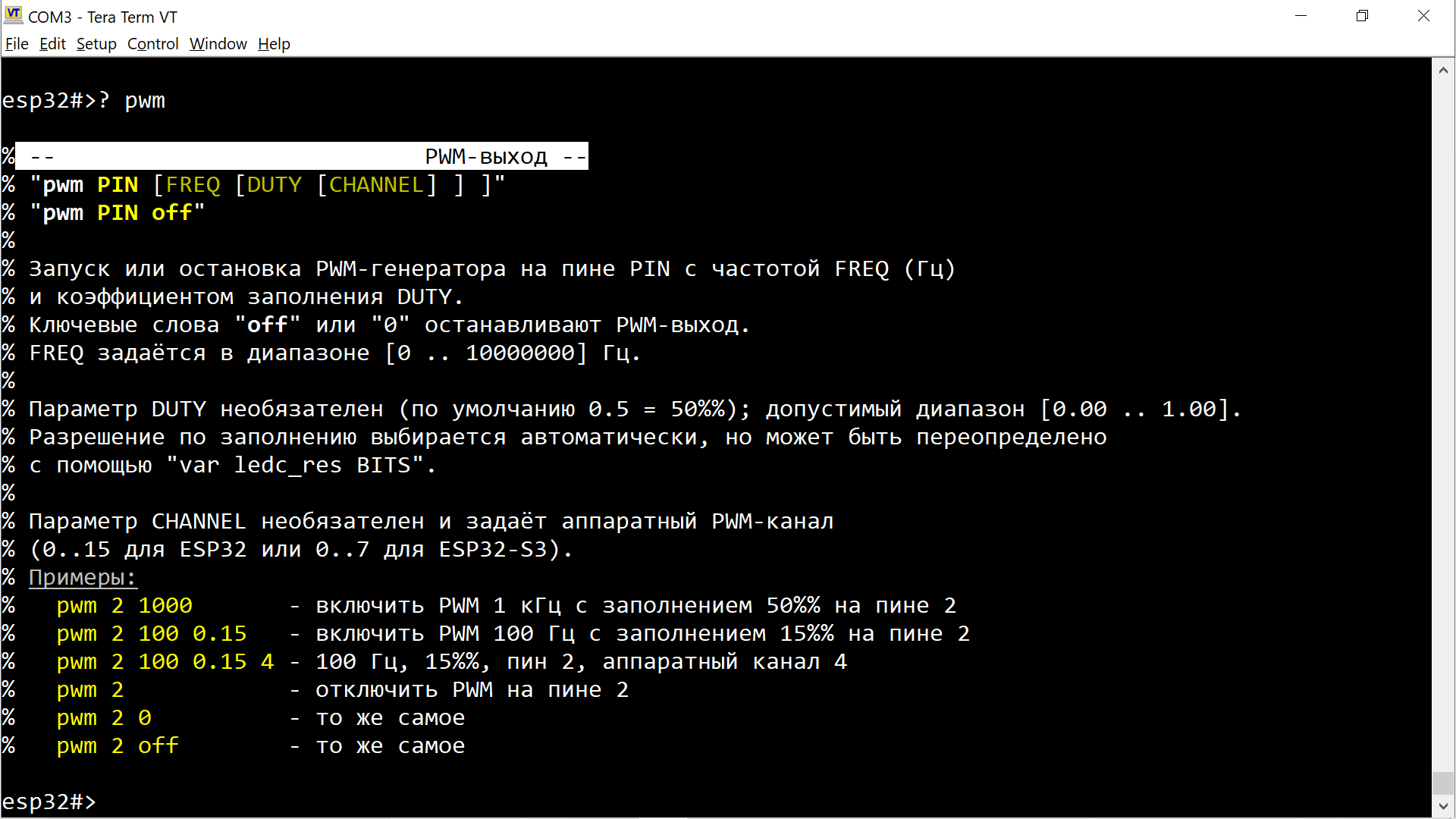1456x819 pixels.
Task: Click the Tera Term VT title bar icon
Action: 13,16
